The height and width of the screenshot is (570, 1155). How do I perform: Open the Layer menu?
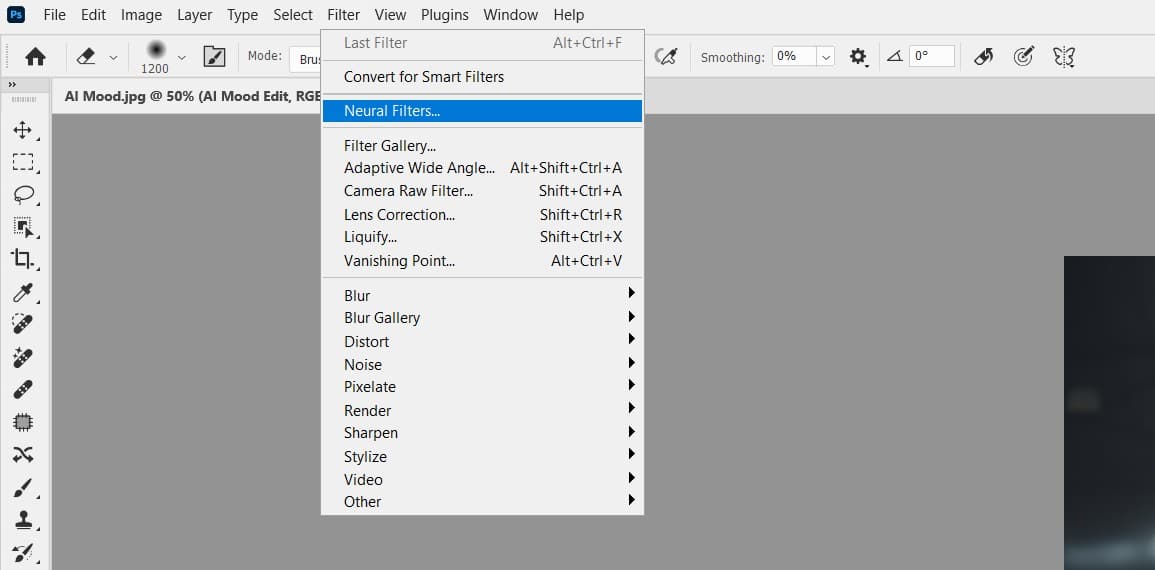pos(194,15)
